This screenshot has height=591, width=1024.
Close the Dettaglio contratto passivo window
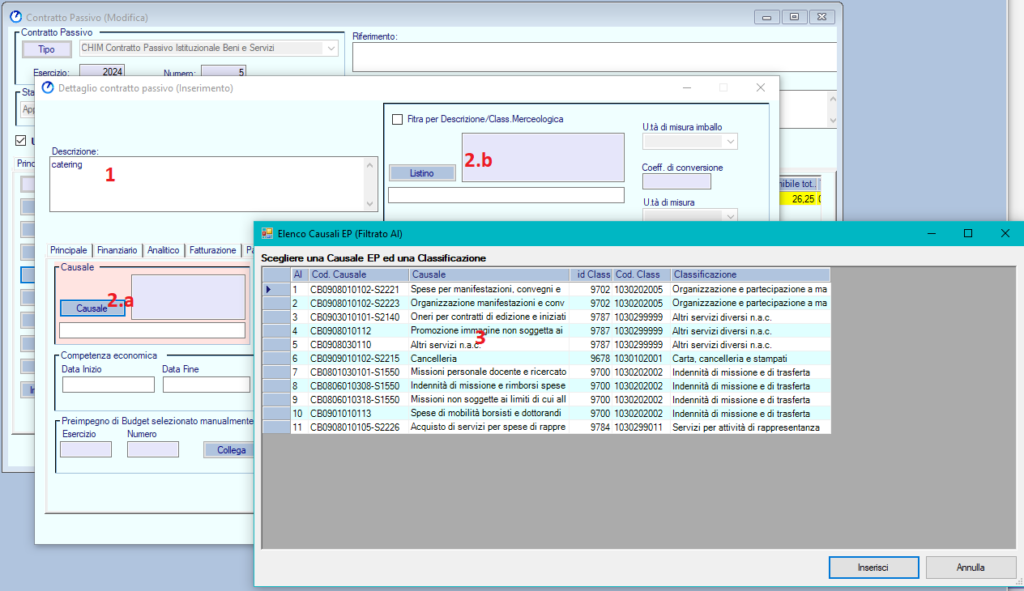pyautogui.click(x=760, y=88)
